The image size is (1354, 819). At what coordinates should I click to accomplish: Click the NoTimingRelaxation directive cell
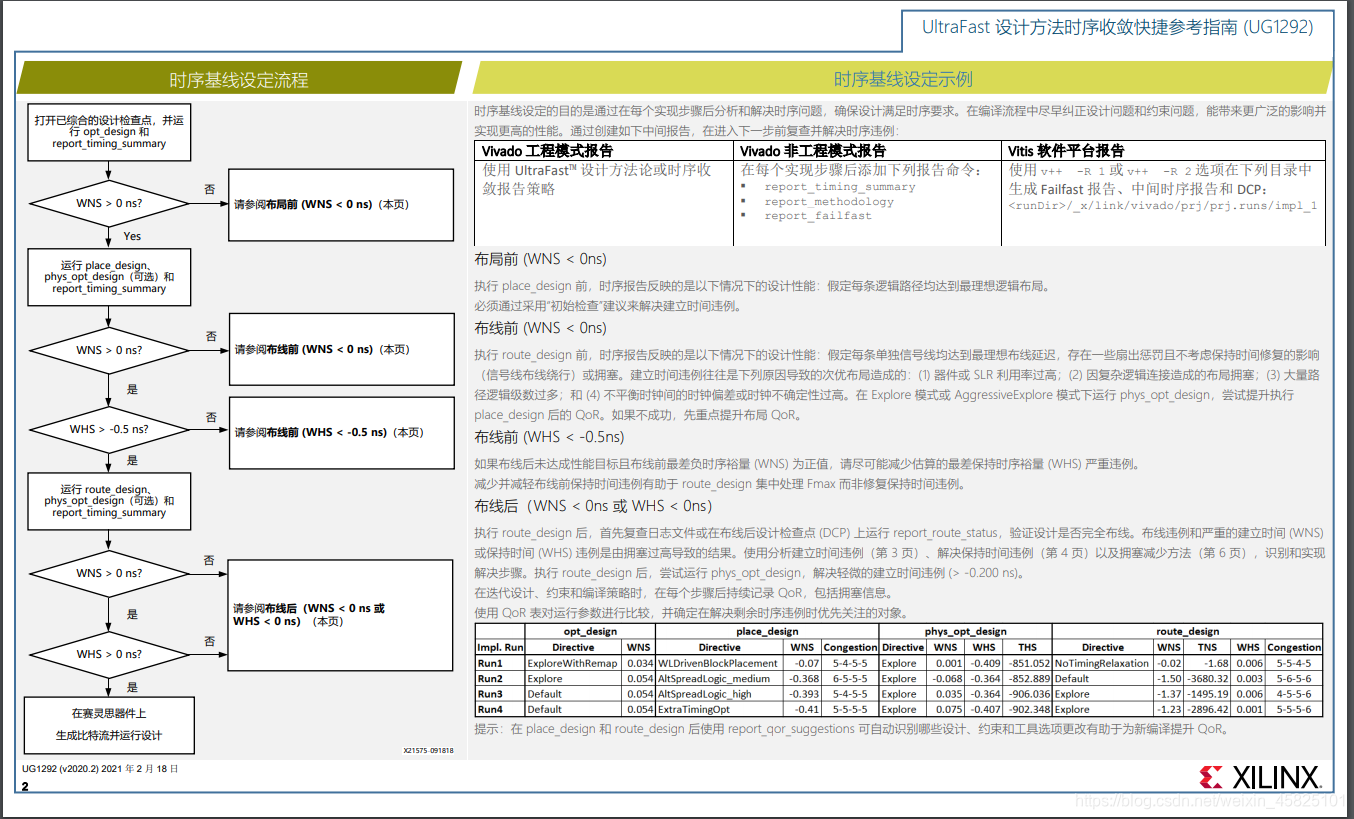pyautogui.click(x=1103, y=662)
